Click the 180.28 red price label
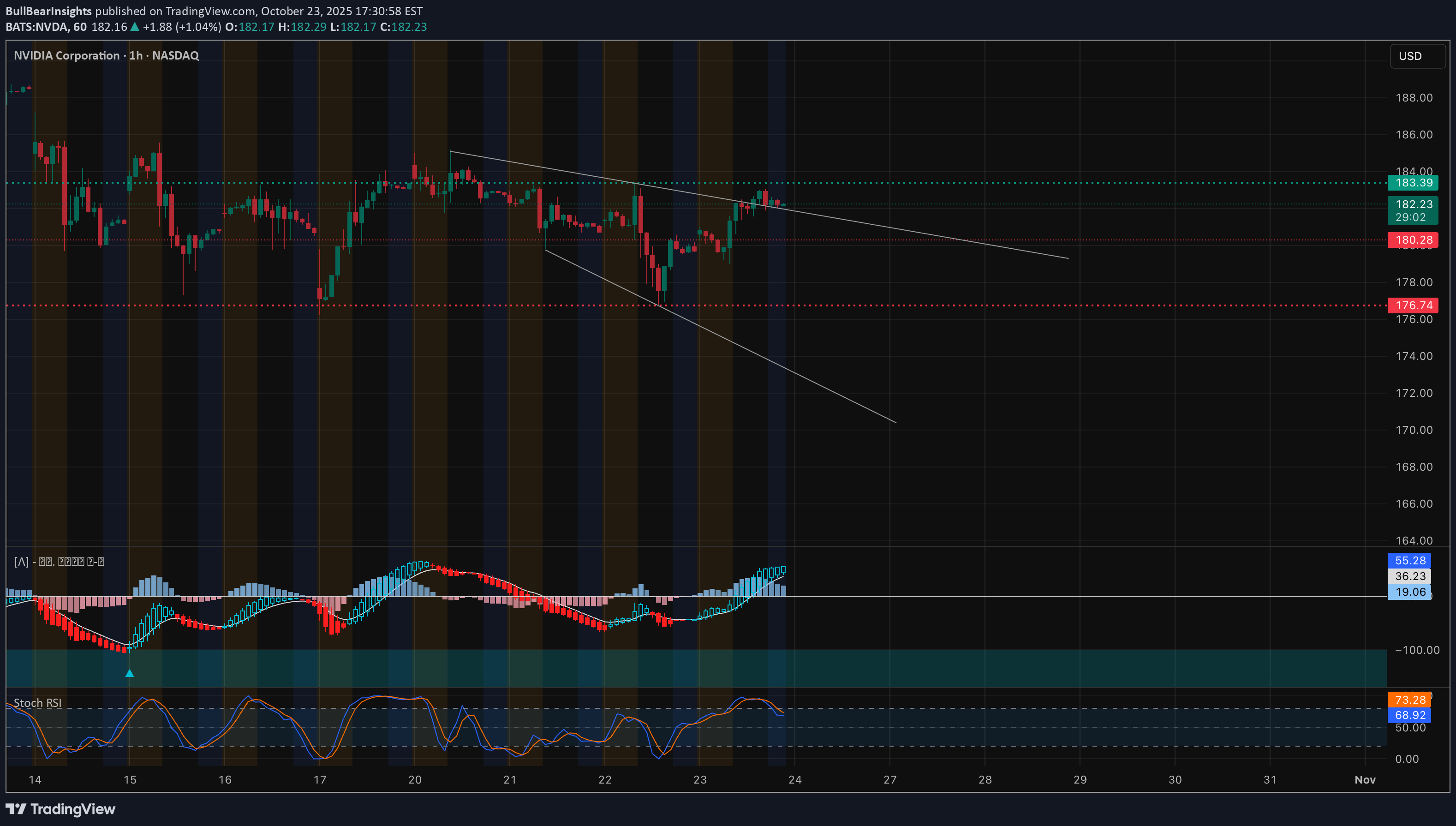The height and width of the screenshot is (826, 1456). point(1412,240)
